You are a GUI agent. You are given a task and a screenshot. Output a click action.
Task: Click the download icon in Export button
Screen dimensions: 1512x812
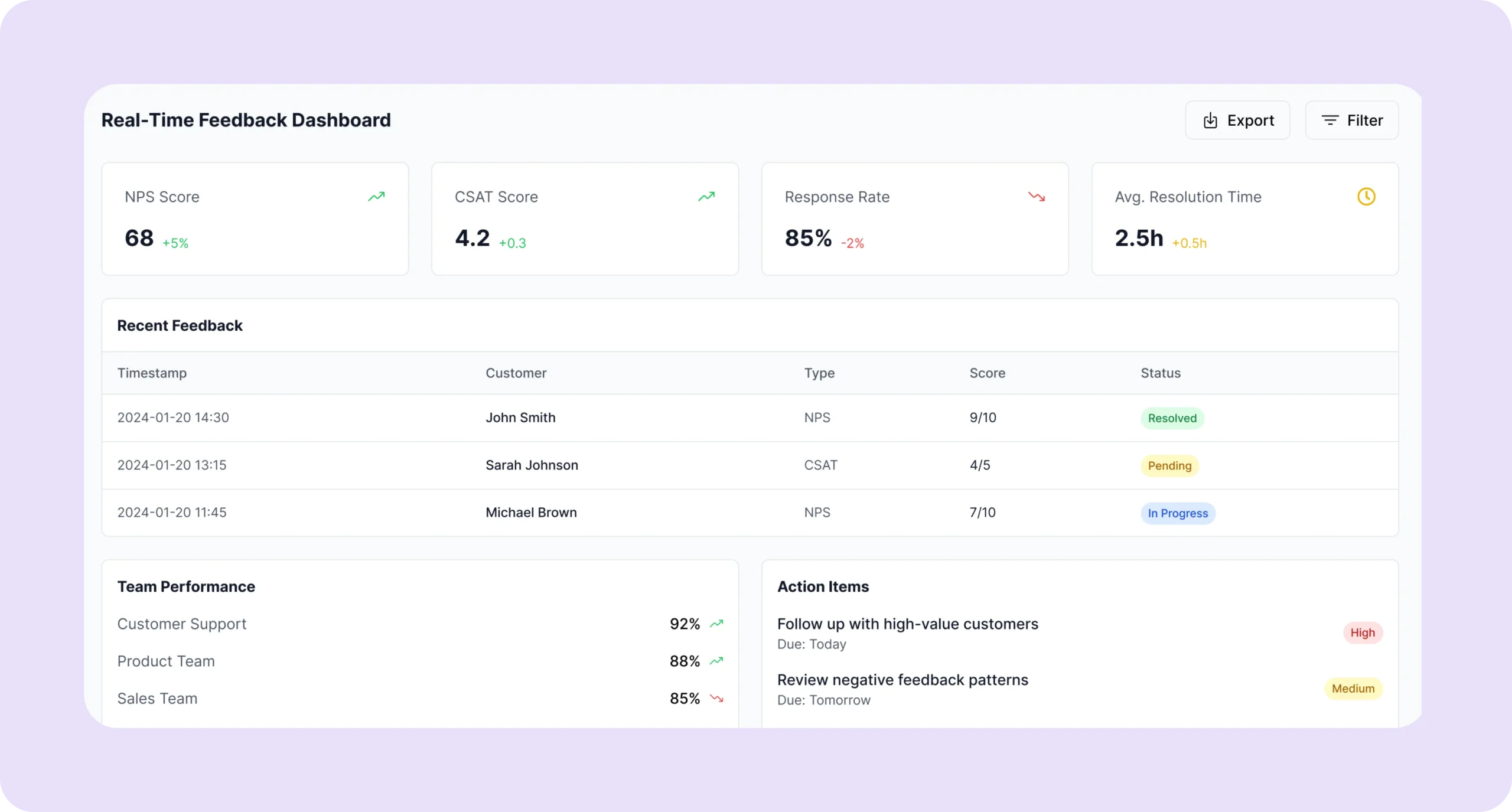1210,120
